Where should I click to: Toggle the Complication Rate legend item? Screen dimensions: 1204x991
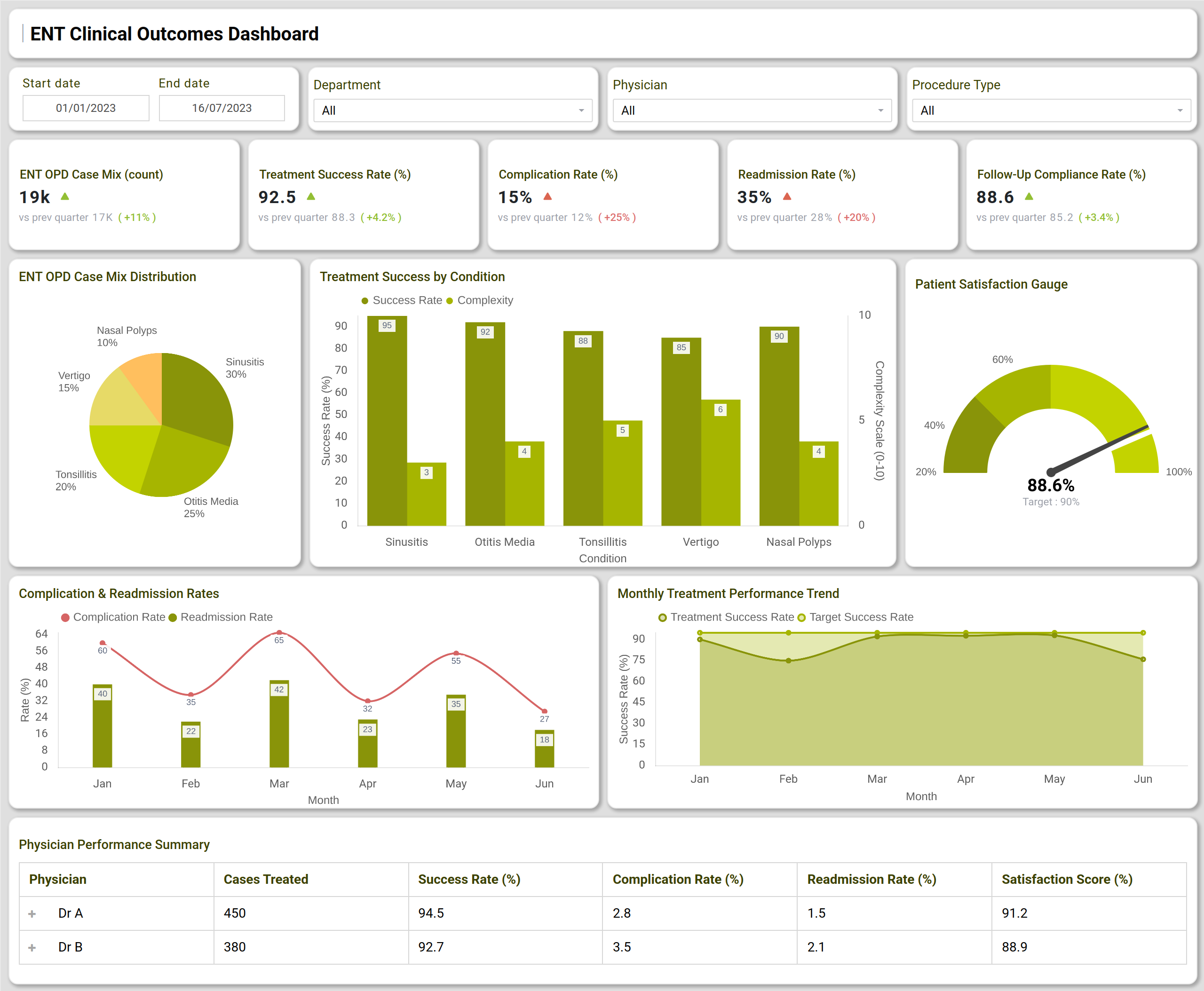(x=113, y=617)
